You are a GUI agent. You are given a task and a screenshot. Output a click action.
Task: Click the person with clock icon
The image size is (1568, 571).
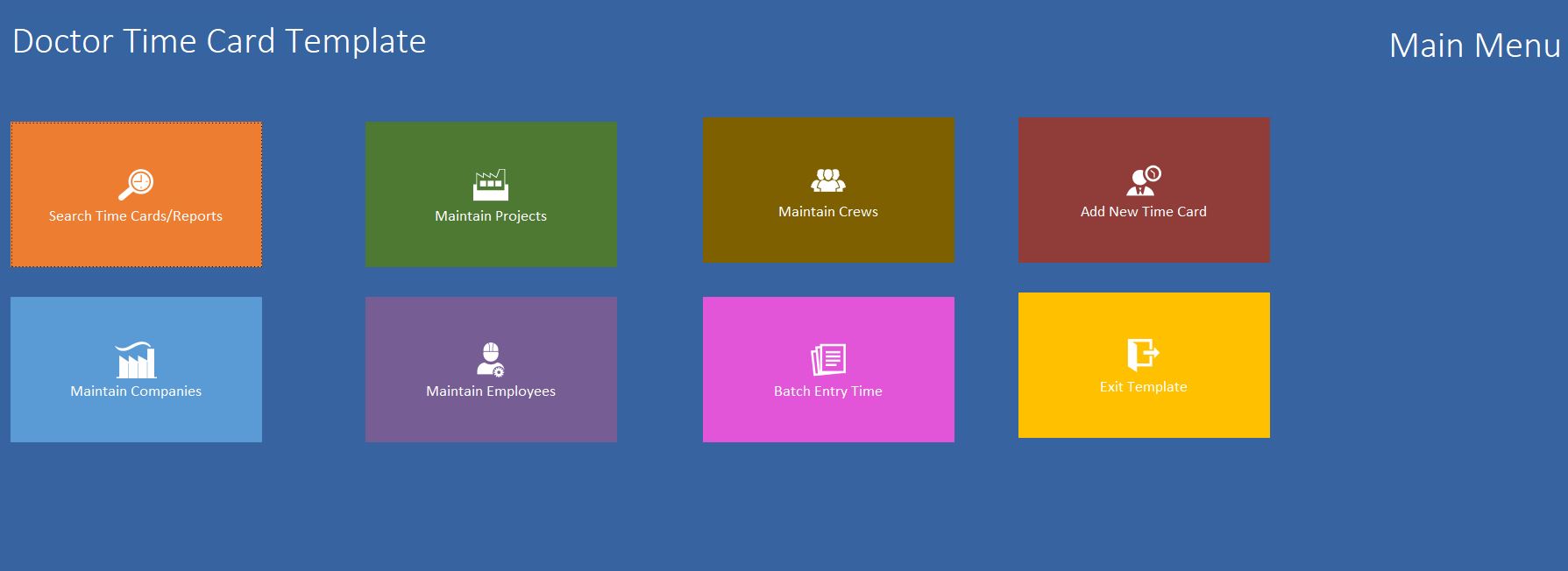coord(1144,180)
